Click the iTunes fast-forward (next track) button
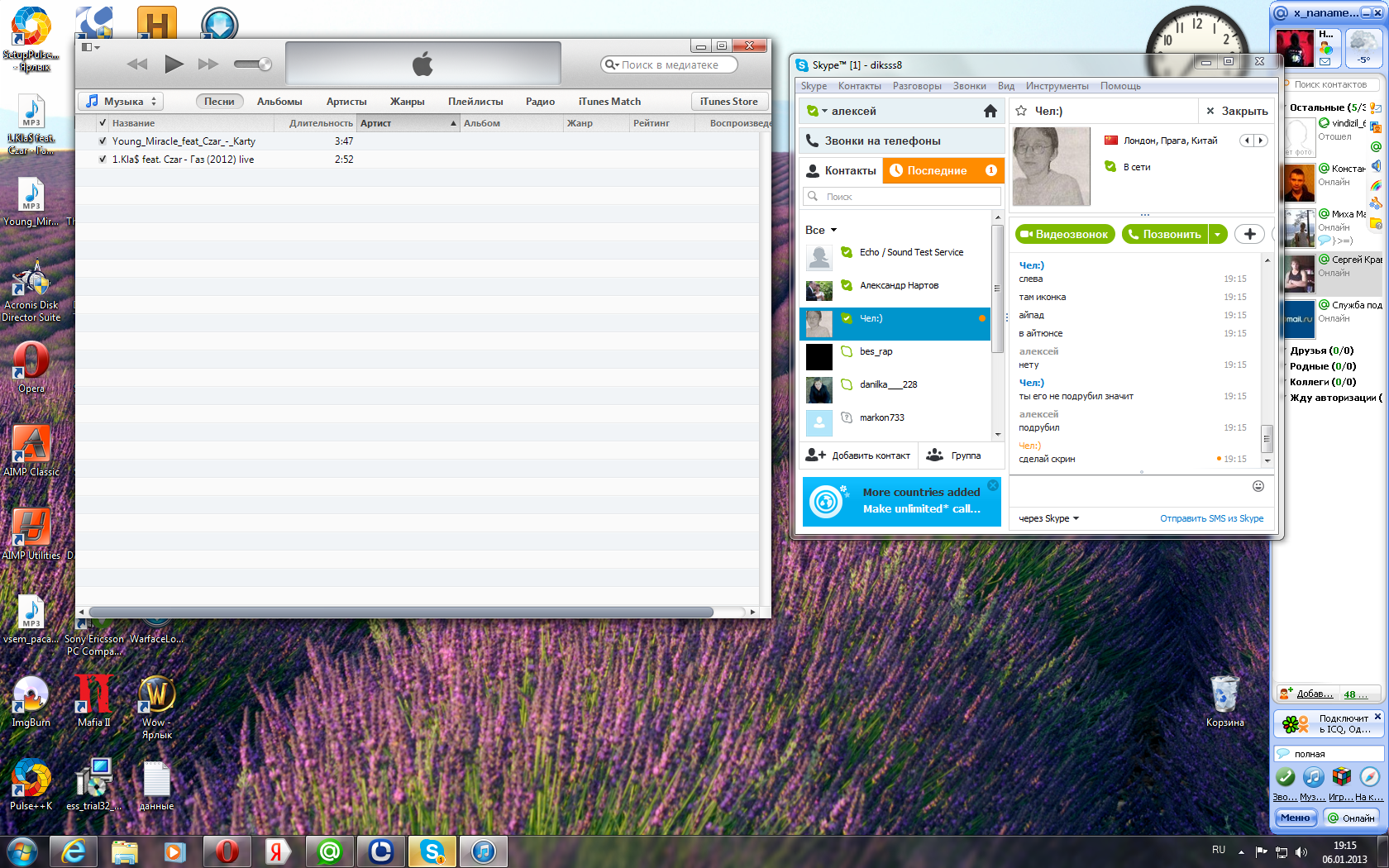This screenshot has height=868, width=1389. pos(208,64)
